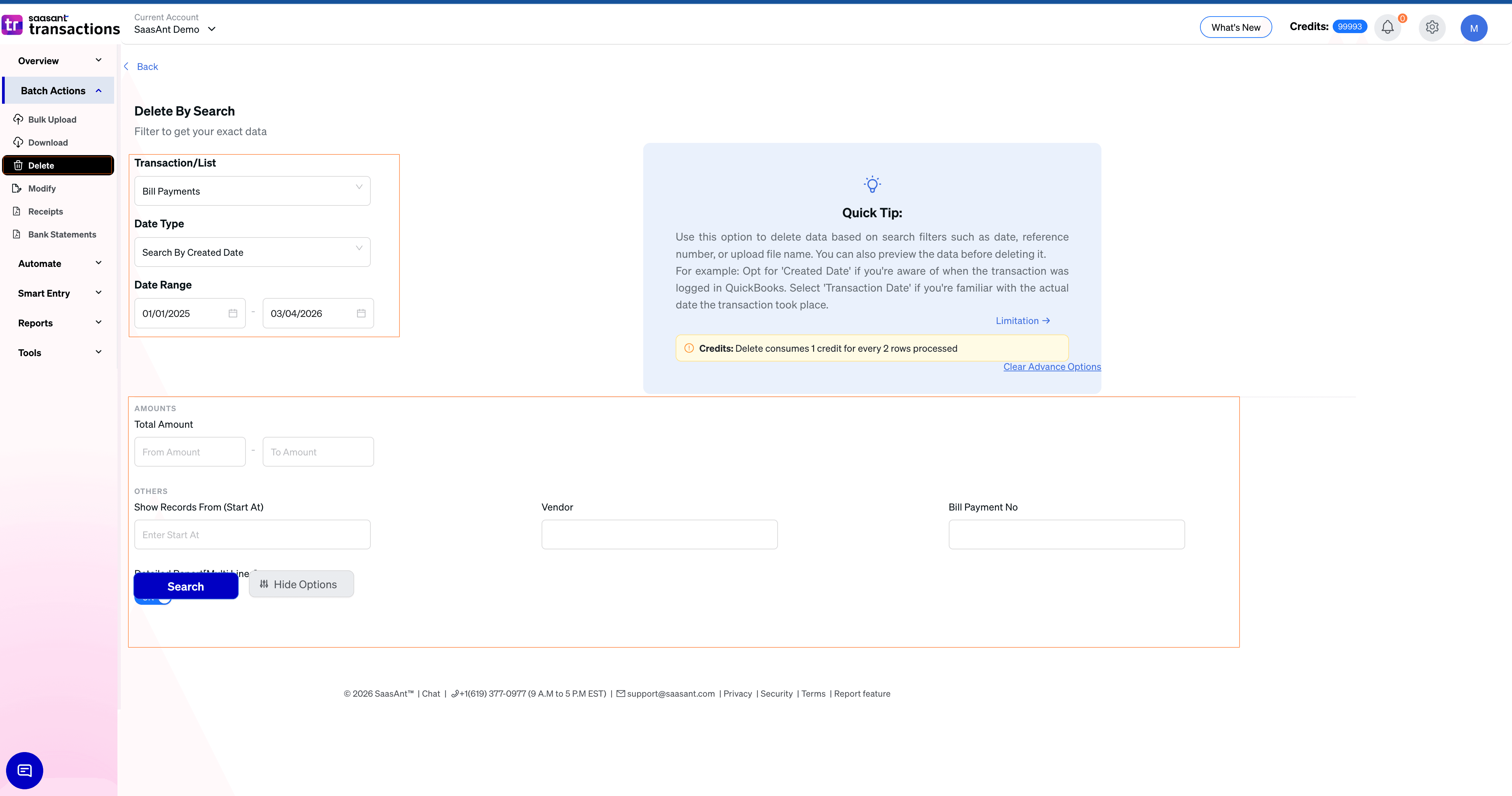Select the Modify pencil icon
The height and width of the screenshot is (796, 1512).
click(x=18, y=188)
